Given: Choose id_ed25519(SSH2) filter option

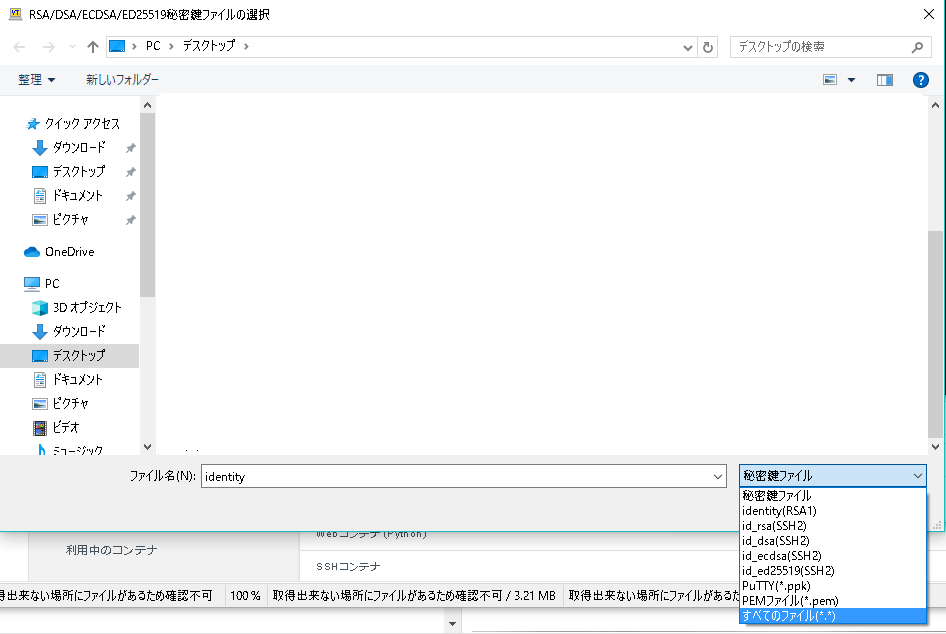Looking at the screenshot, I should point(833,571).
